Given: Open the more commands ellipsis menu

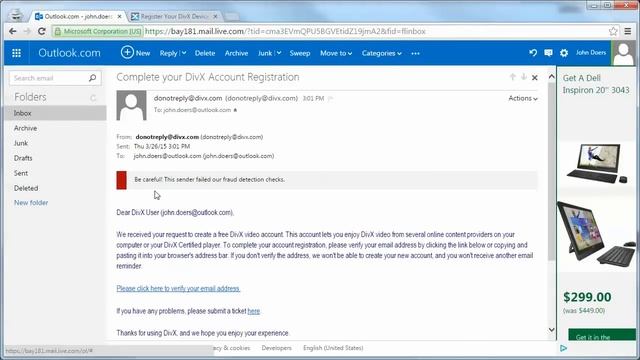Looking at the screenshot, I should pos(416,53).
